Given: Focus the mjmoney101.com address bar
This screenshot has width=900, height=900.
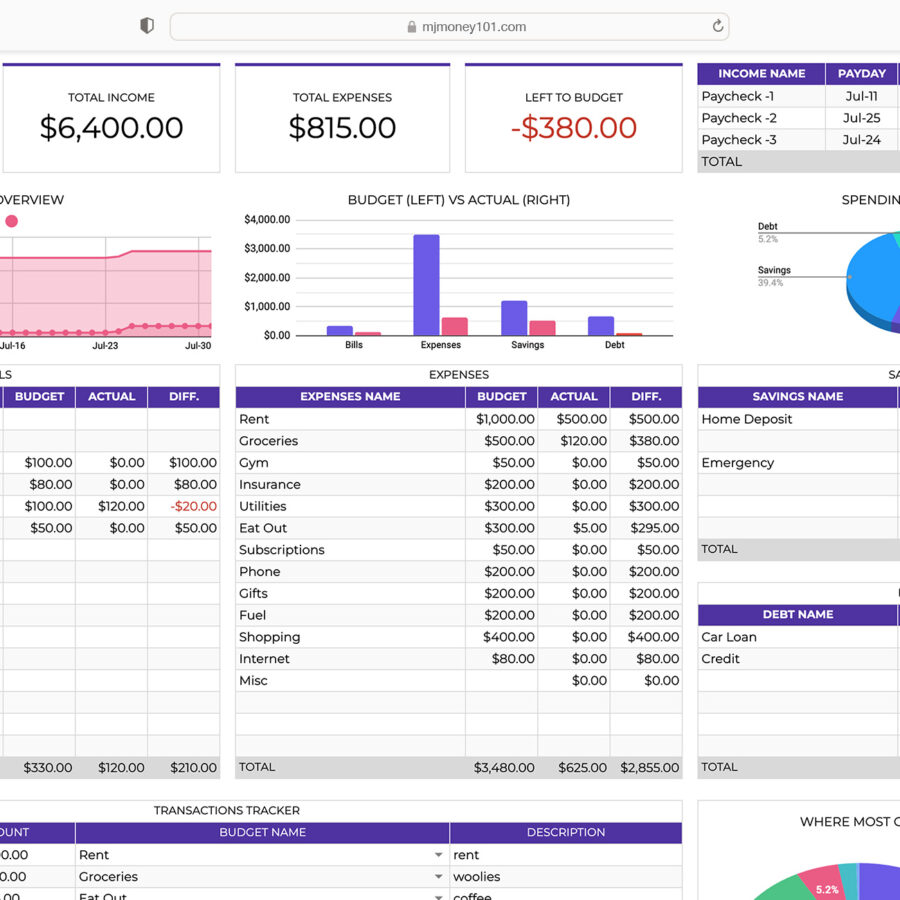Looking at the screenshot, I should point(449,26).
